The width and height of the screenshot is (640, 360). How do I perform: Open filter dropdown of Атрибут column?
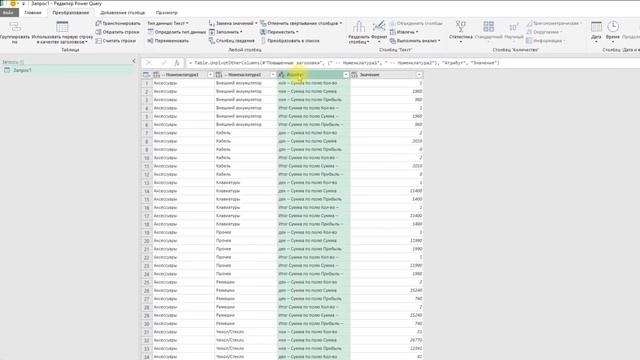[x=346, y=75]
